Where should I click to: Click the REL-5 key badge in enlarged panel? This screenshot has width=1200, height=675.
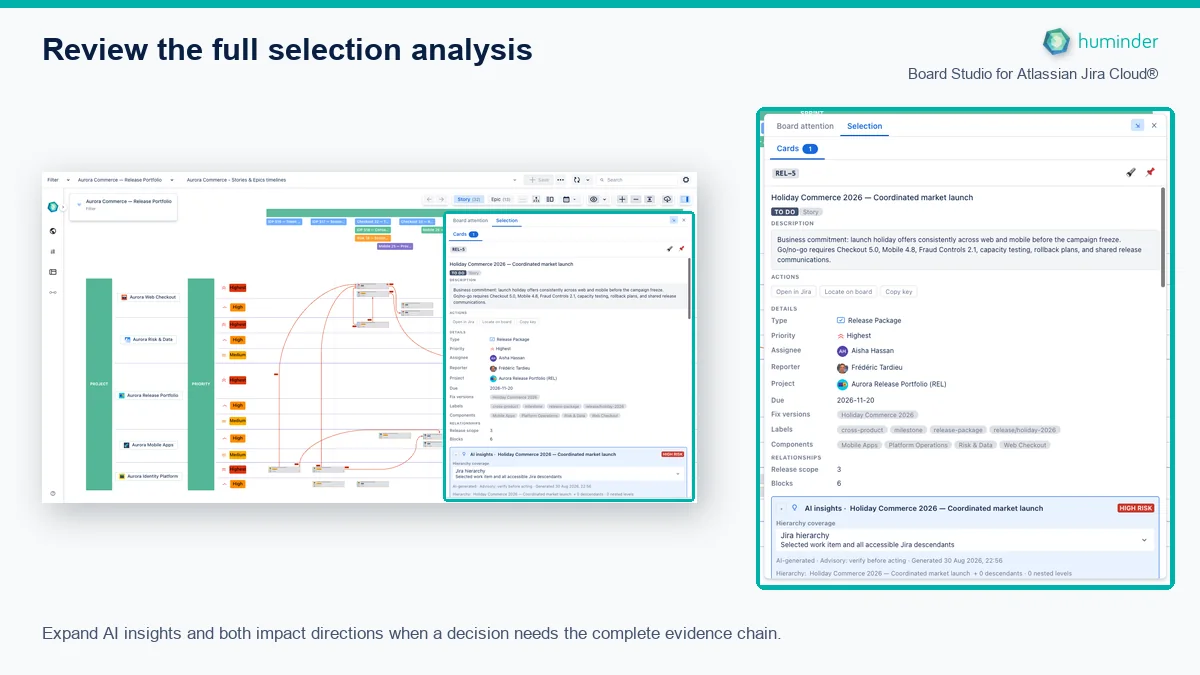785,173
